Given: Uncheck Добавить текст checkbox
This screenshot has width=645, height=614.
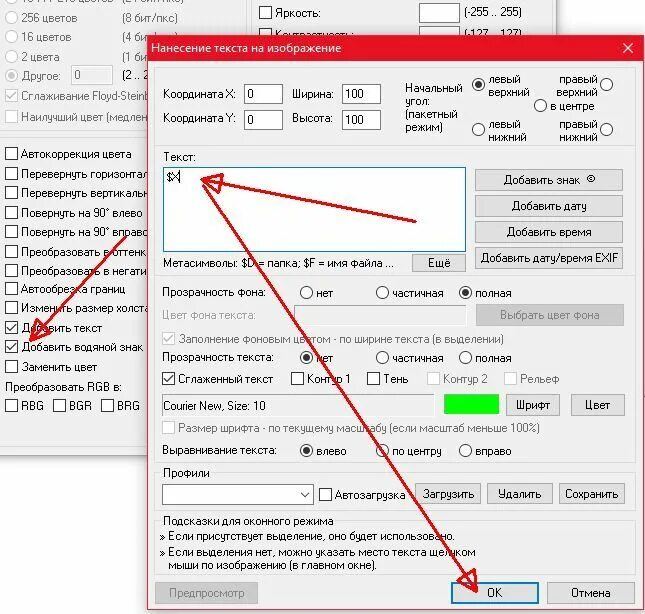Looking at the screenshot, I should click(x=11, y=328).
